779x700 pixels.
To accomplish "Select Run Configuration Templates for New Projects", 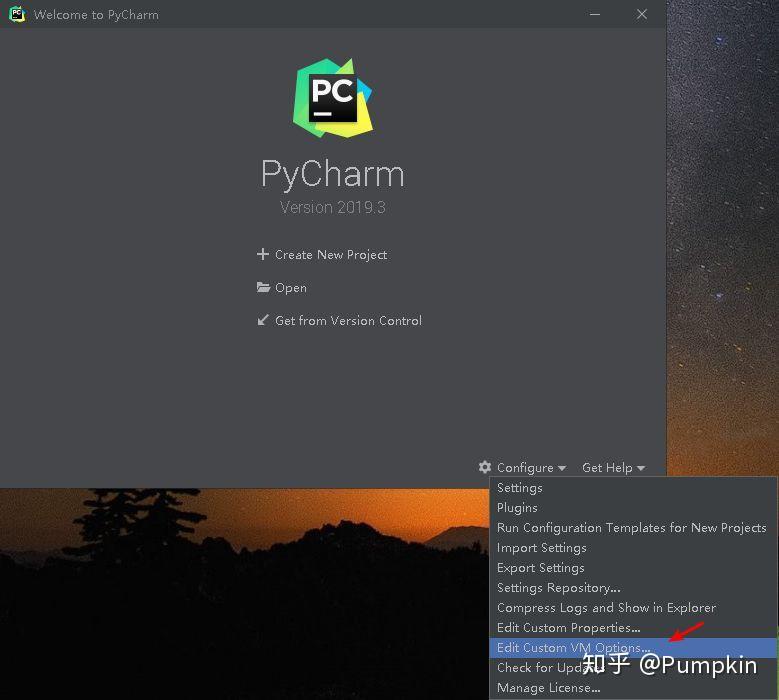I will click(633, 528).
